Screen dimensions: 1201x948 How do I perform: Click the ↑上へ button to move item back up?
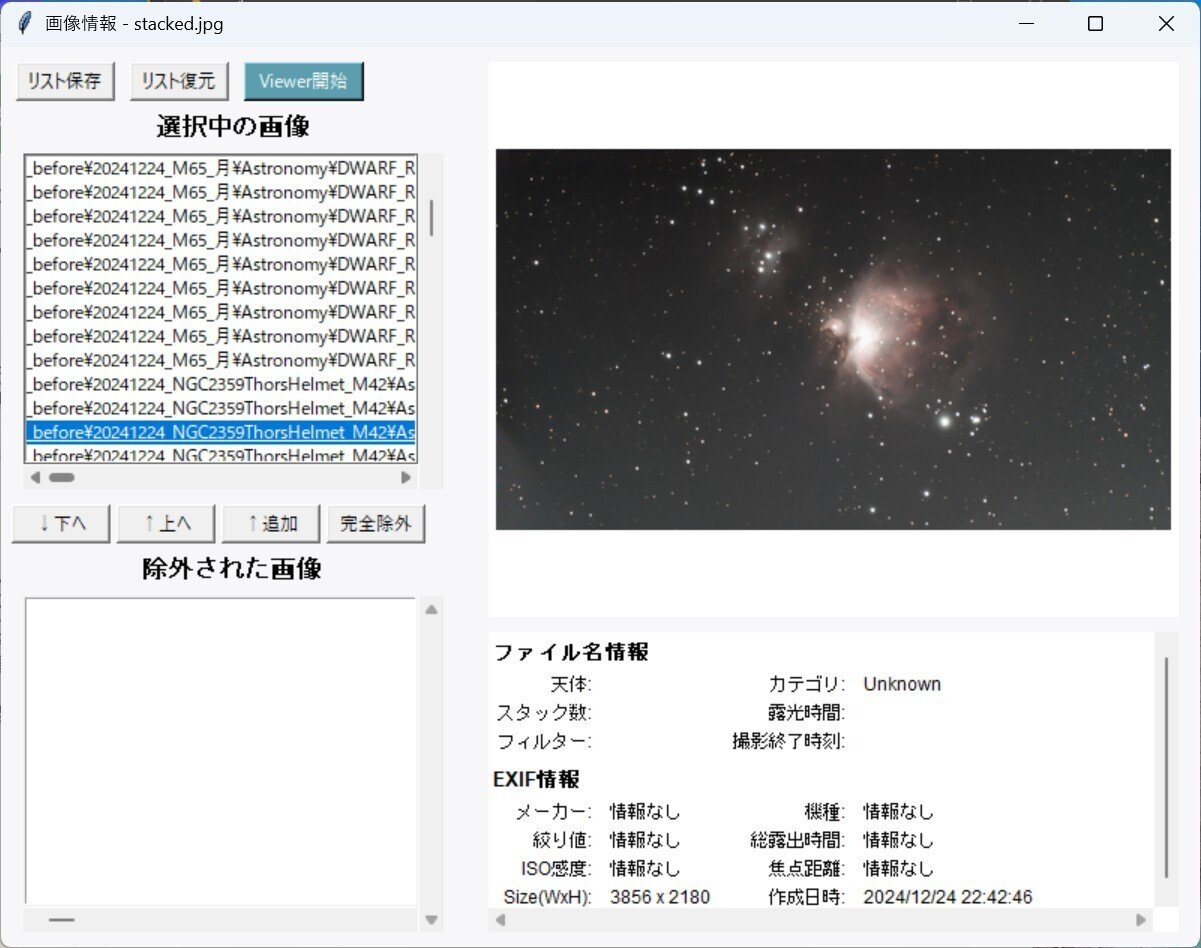tap(166, 523)
